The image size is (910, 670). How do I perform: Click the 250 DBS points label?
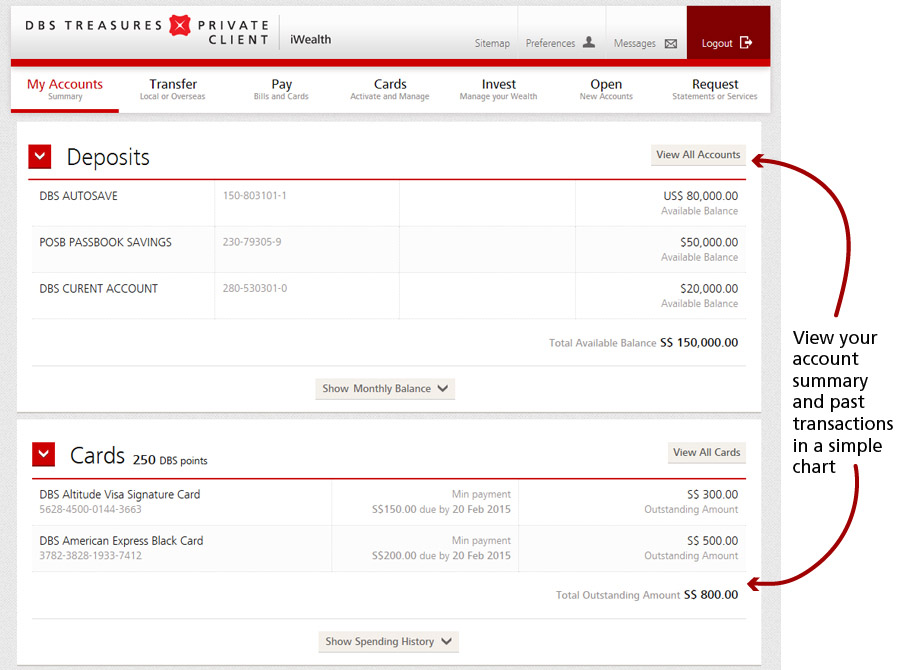169,460
